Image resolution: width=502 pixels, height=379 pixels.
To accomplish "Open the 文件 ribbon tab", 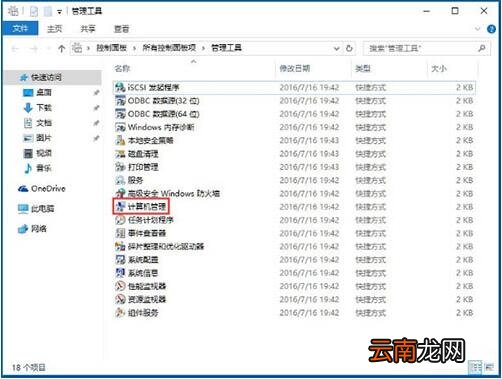I will (20, 29).
